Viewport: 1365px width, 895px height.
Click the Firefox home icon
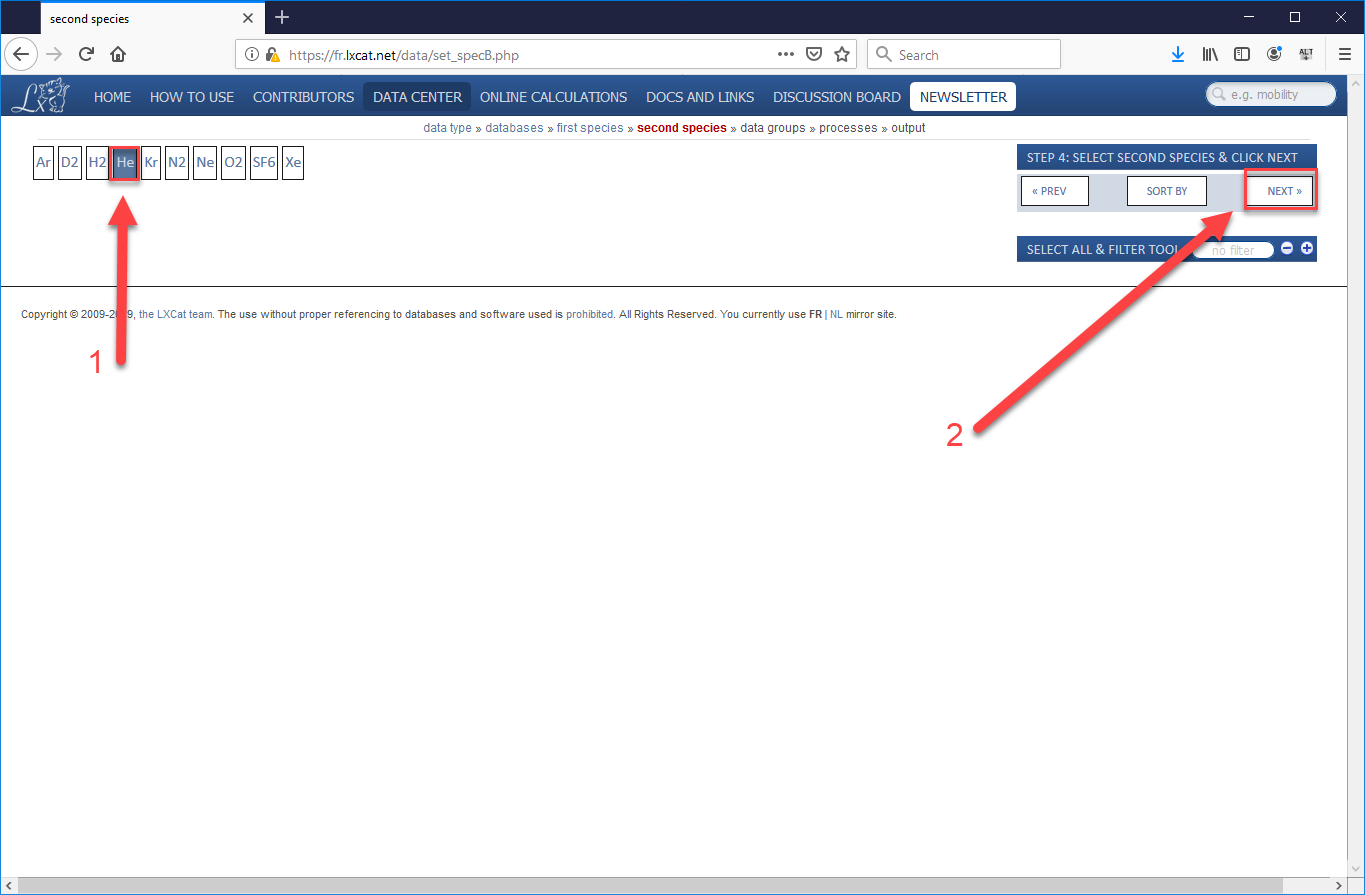[x=118, y=55]
